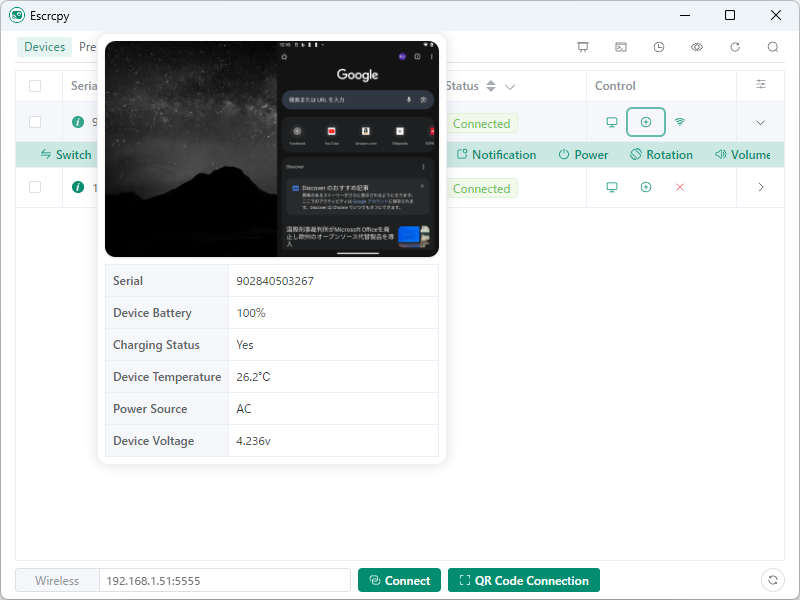Open Notification control action
Viewport: 800px width, 600px height.
pos(496,155)
